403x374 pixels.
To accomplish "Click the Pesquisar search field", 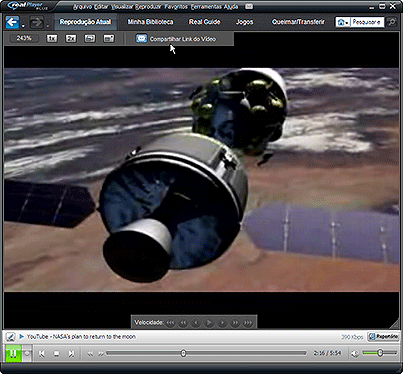I will point(367,22).
